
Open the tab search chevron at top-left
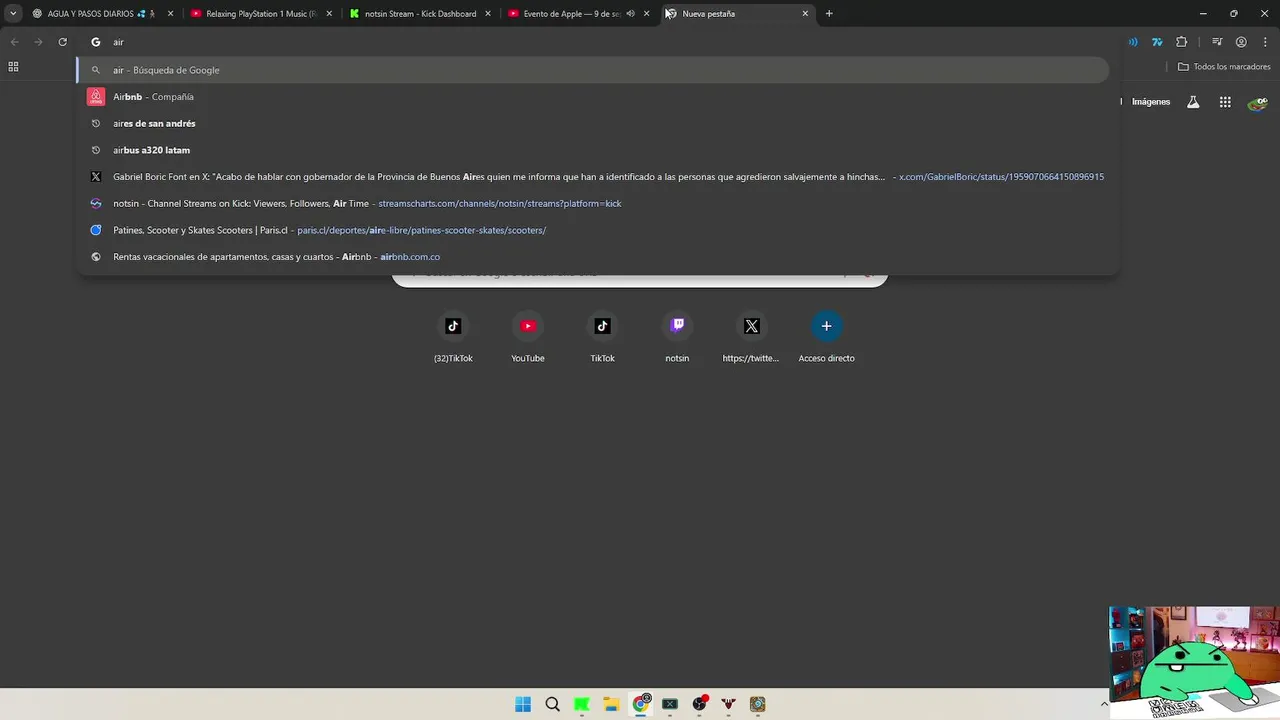pyautogui.click(x=13, y=14)
